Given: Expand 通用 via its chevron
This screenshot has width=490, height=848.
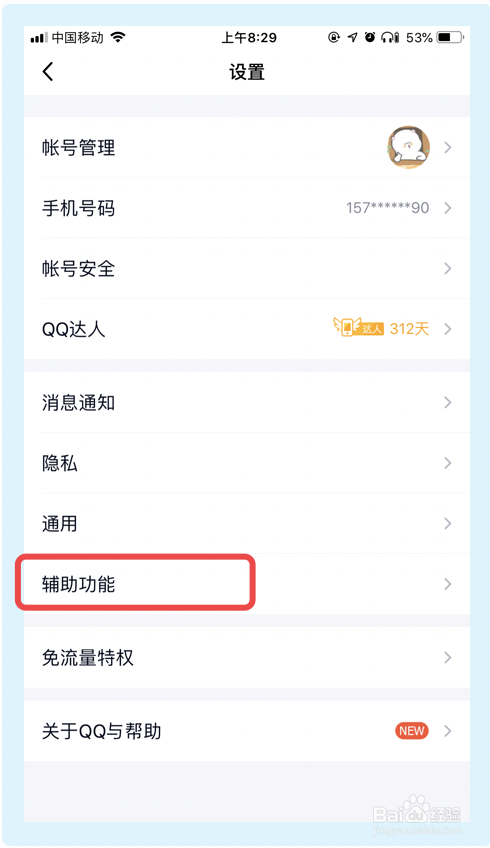Looking at the screenshot, I should [x=447, y=524].
